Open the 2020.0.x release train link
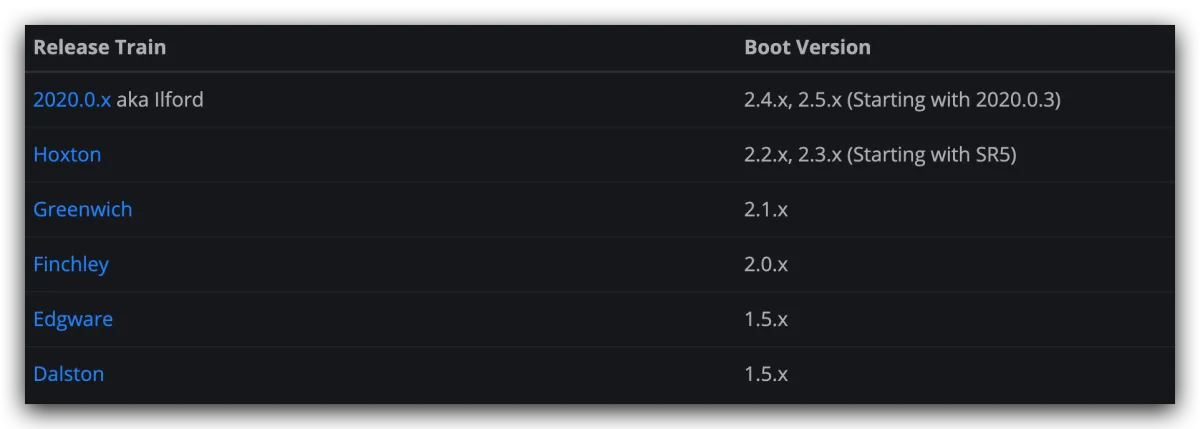Screen dimensions: 1200x429 click(x=72, y=100)
